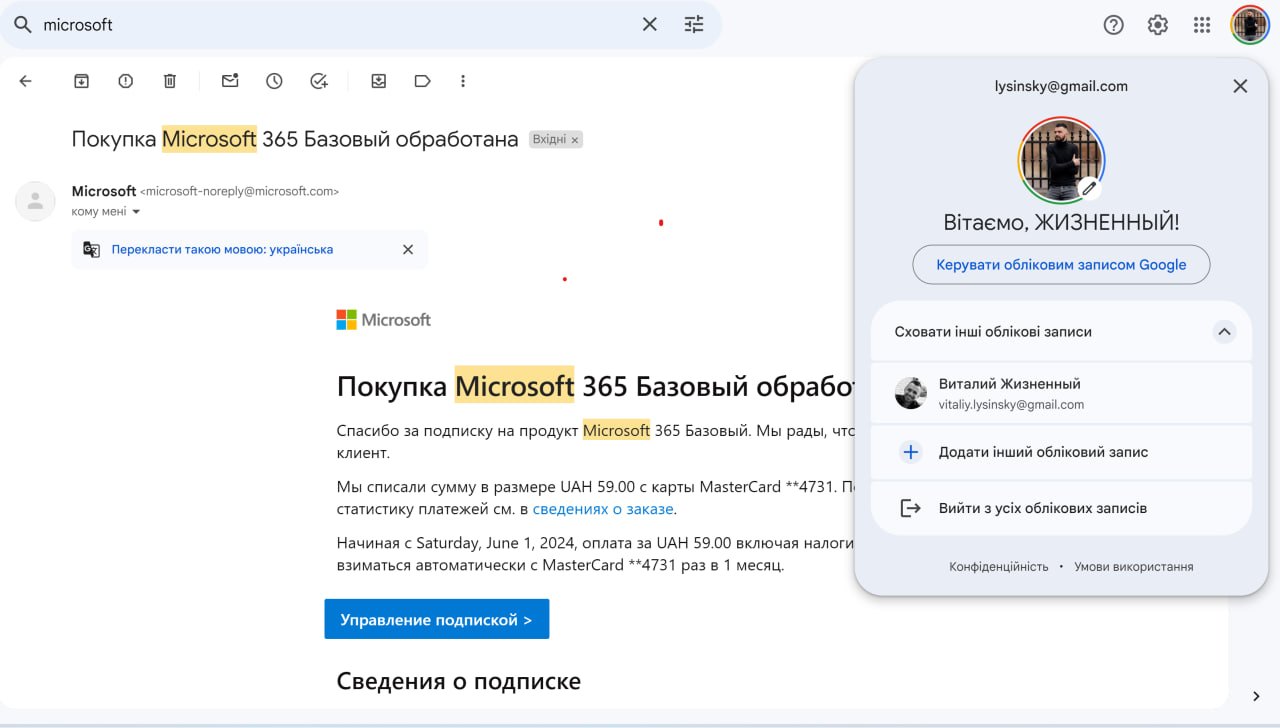Click the Управление подпиской button
1280x728 pixels.
click(436, 619)
